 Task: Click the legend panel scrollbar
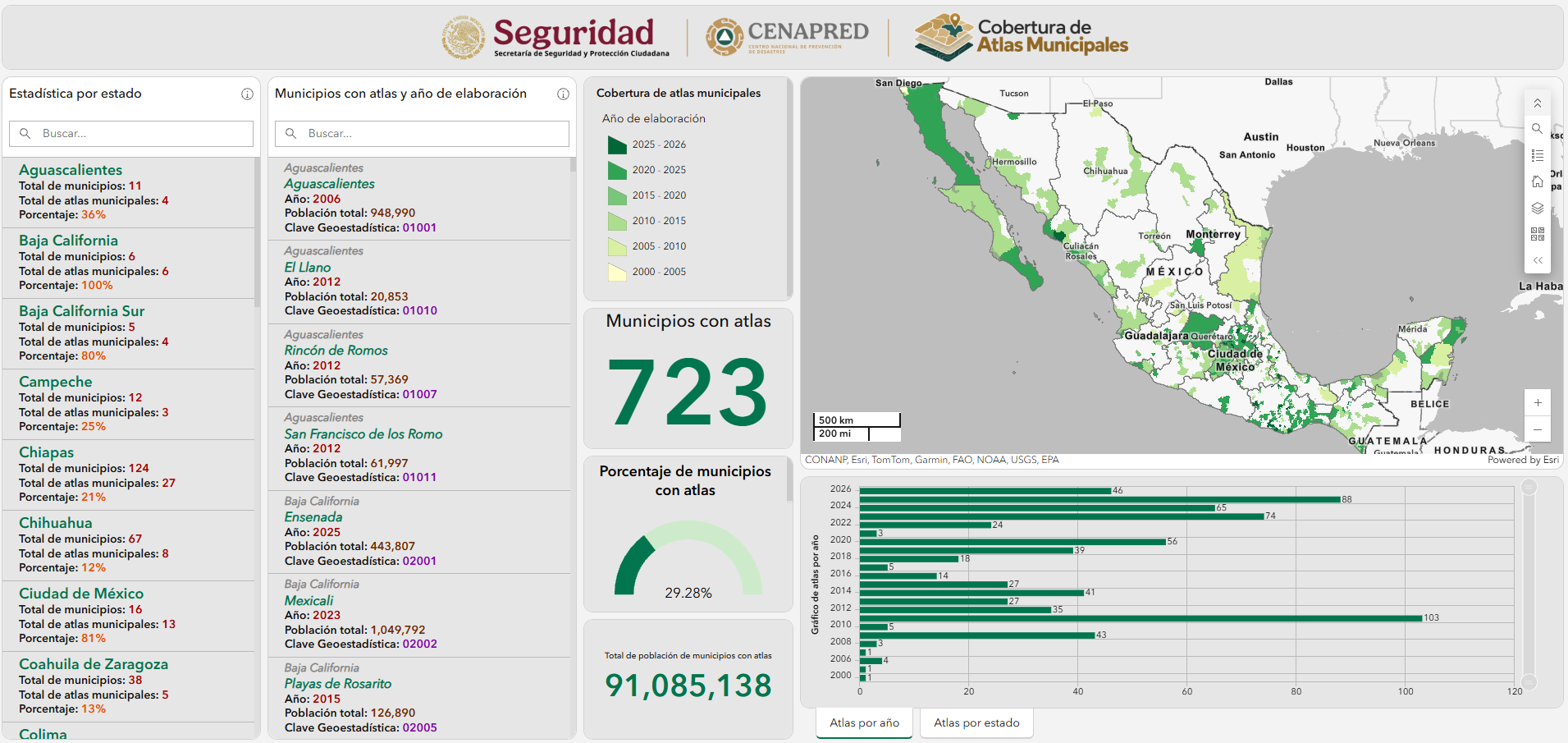789,189
